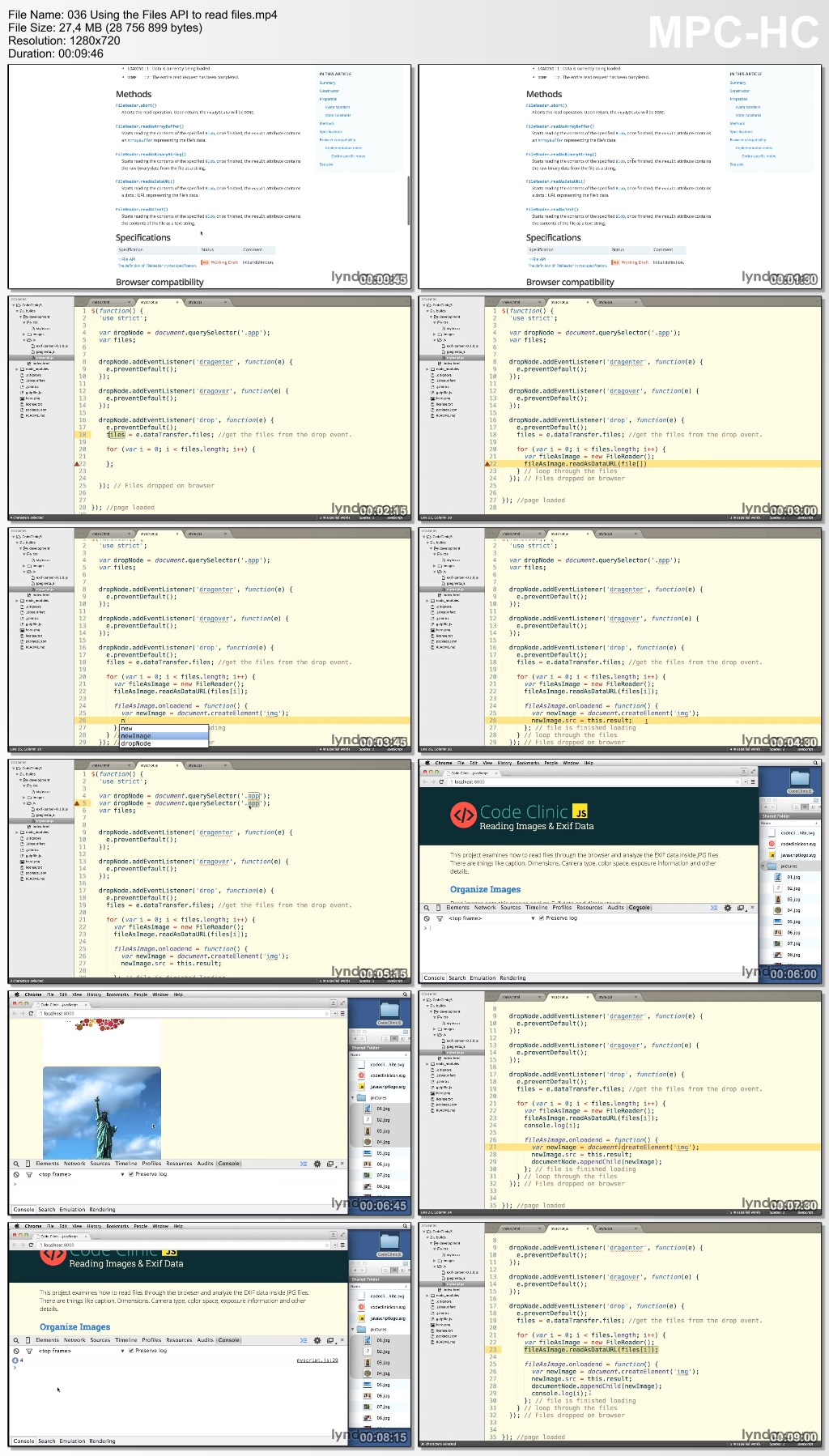
Task: Click Chrome reload button in the 00:06:00 frame
Action: [441, 782]
